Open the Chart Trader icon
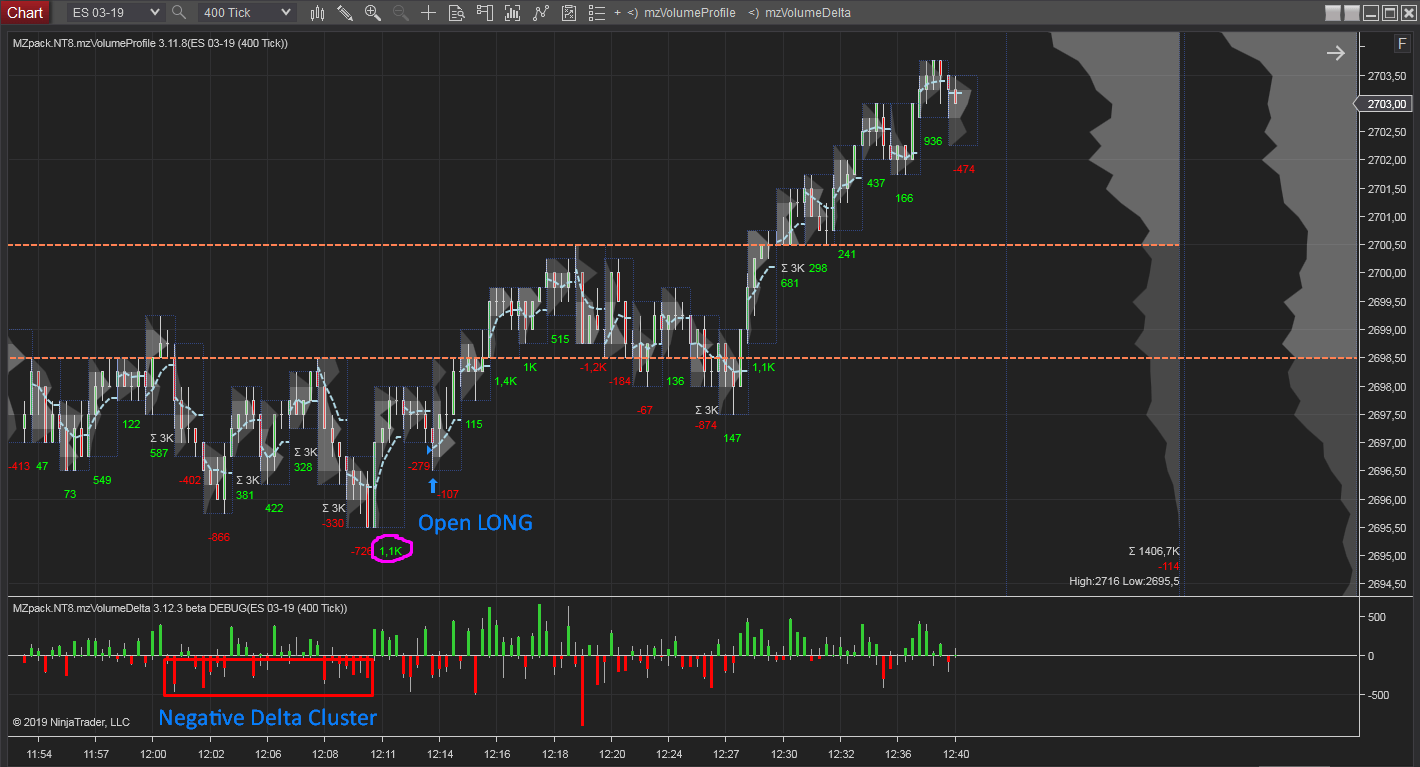The width and height of the screenshot is (1420, 767). (485, 13)
